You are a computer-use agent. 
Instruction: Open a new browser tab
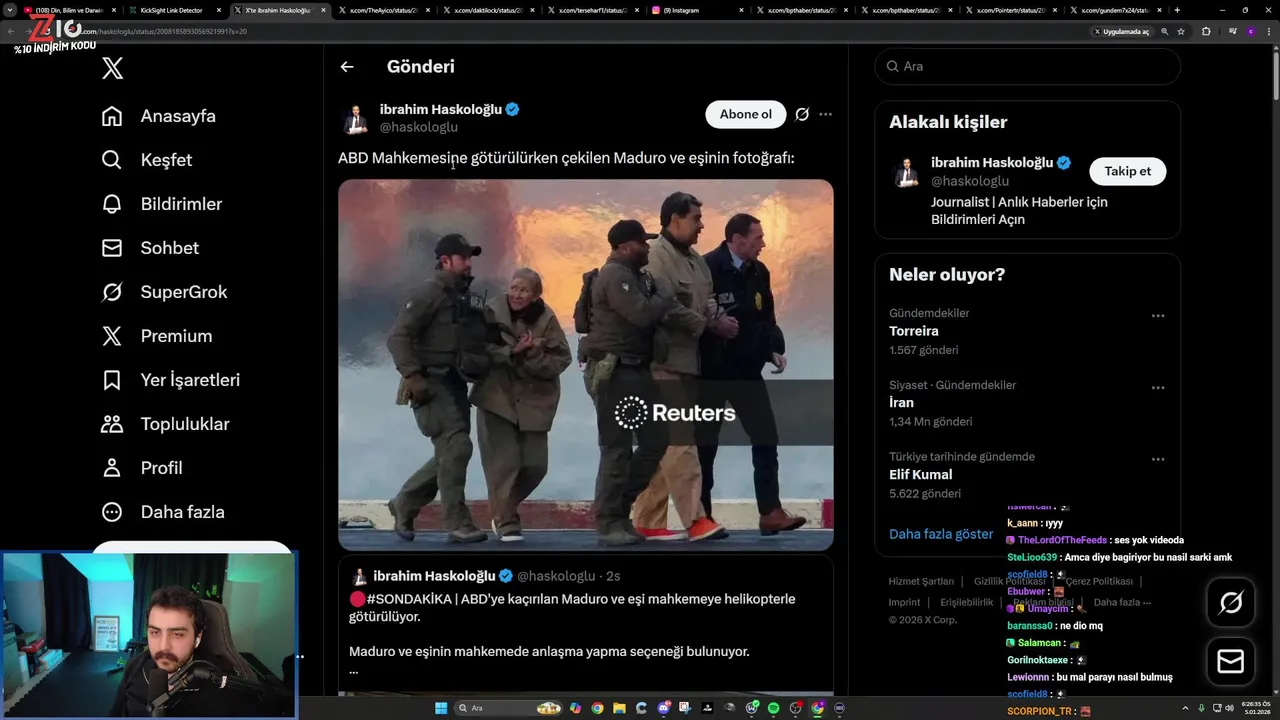1177,10
